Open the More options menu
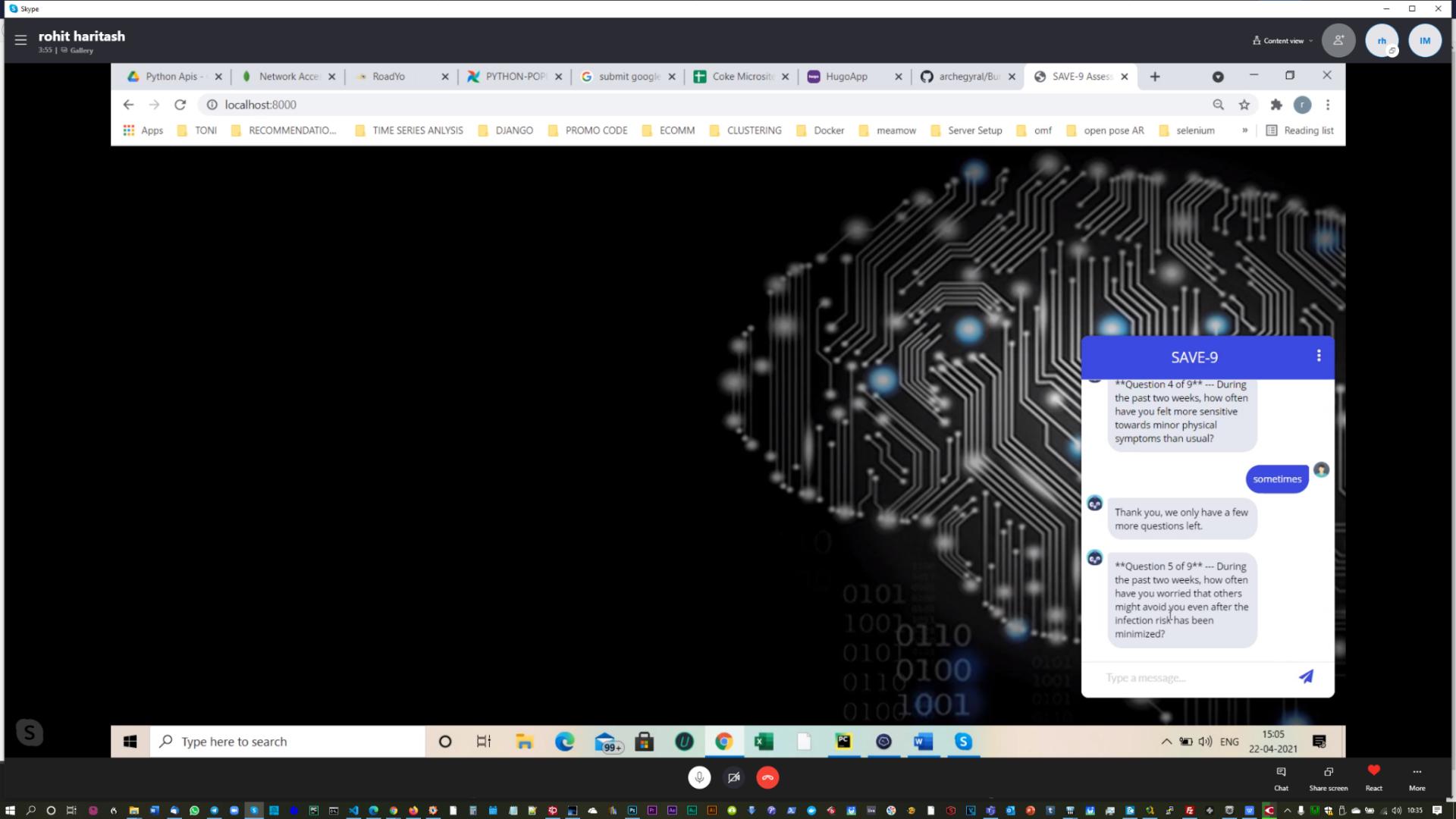The image size is (1456, 819). pos(1417,778)
